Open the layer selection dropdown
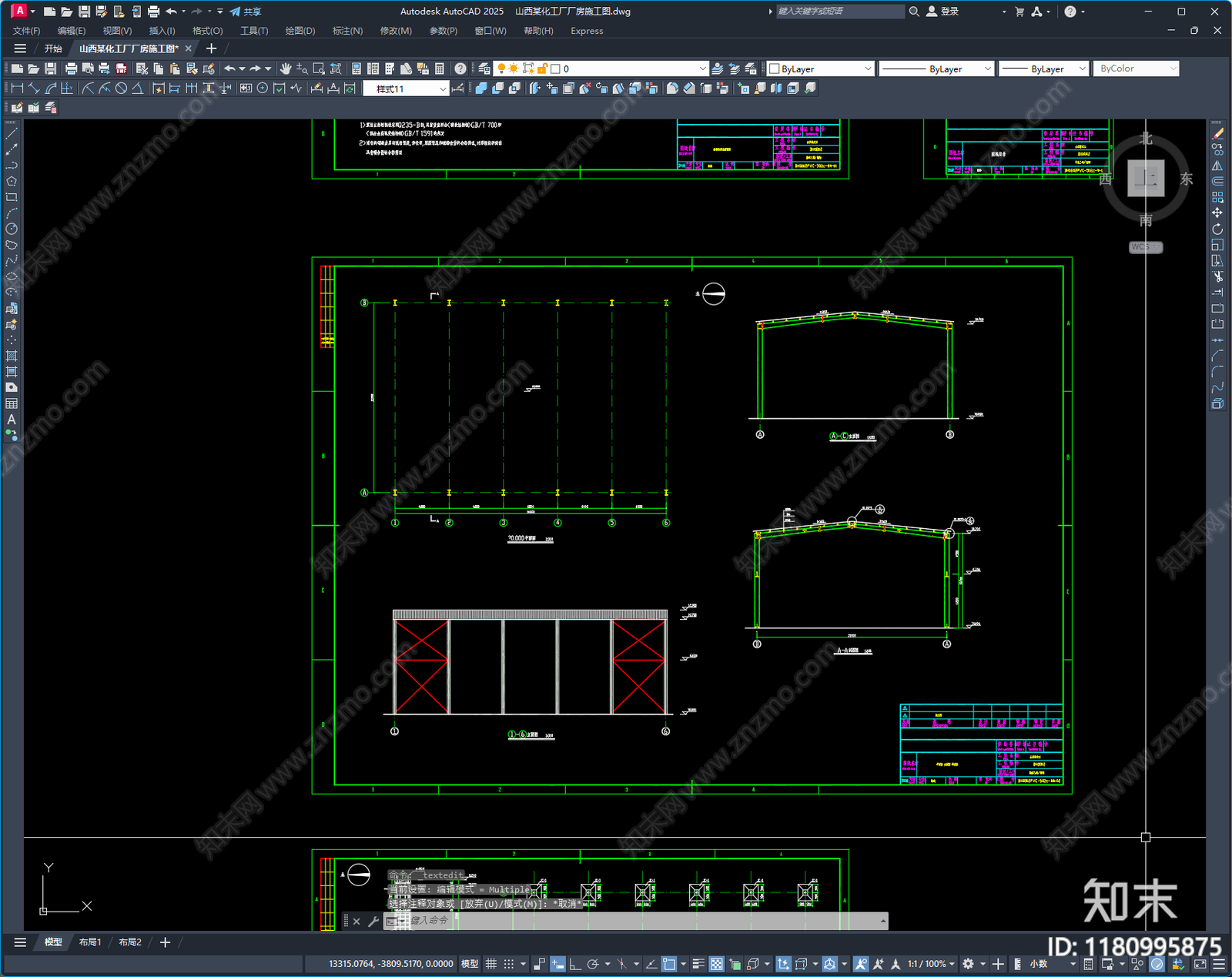The width and height of the screenshot is (1232, 977). tap(601, 69)
